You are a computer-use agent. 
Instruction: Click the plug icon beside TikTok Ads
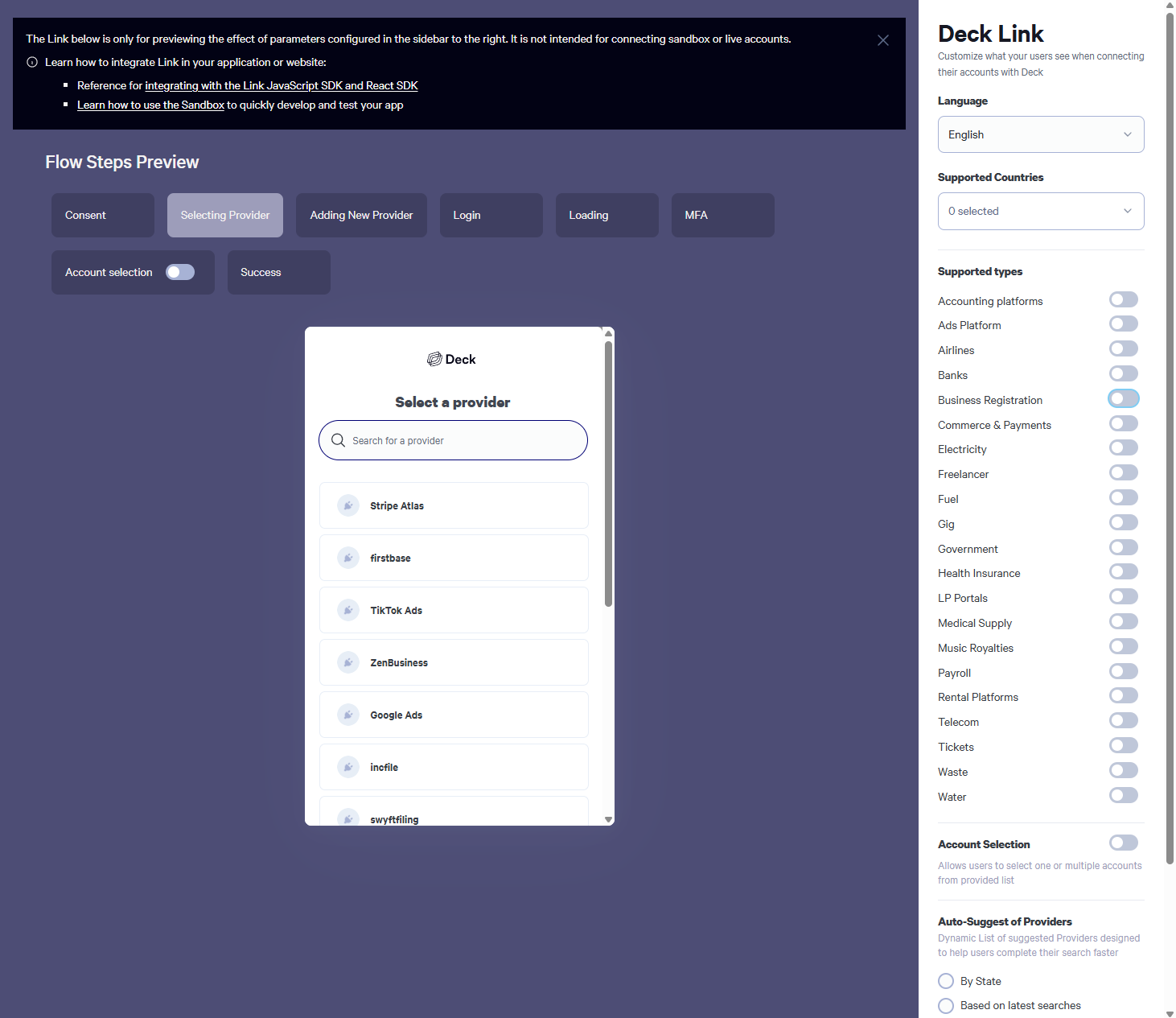(x=348, y=610)
